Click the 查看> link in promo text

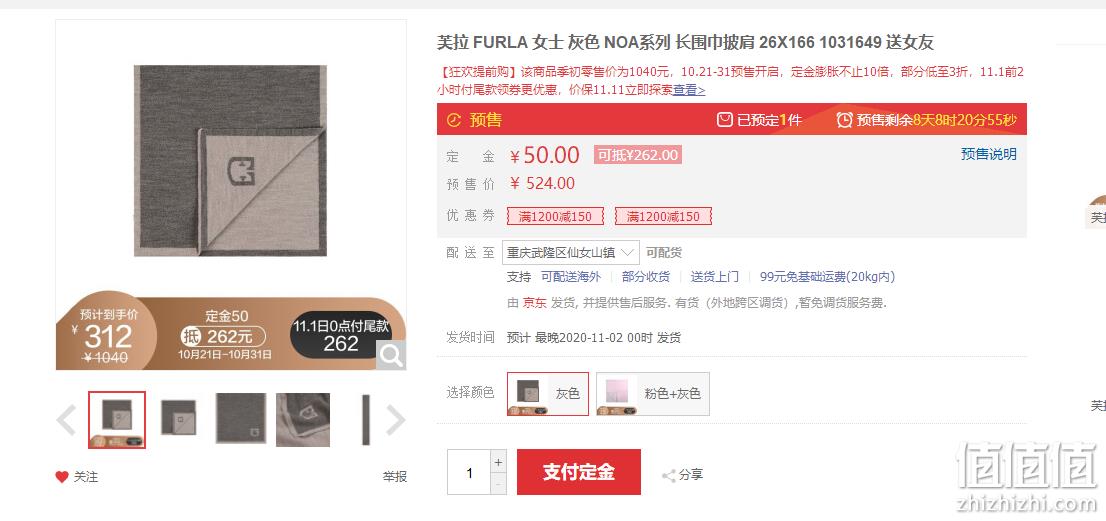[688, 90]
